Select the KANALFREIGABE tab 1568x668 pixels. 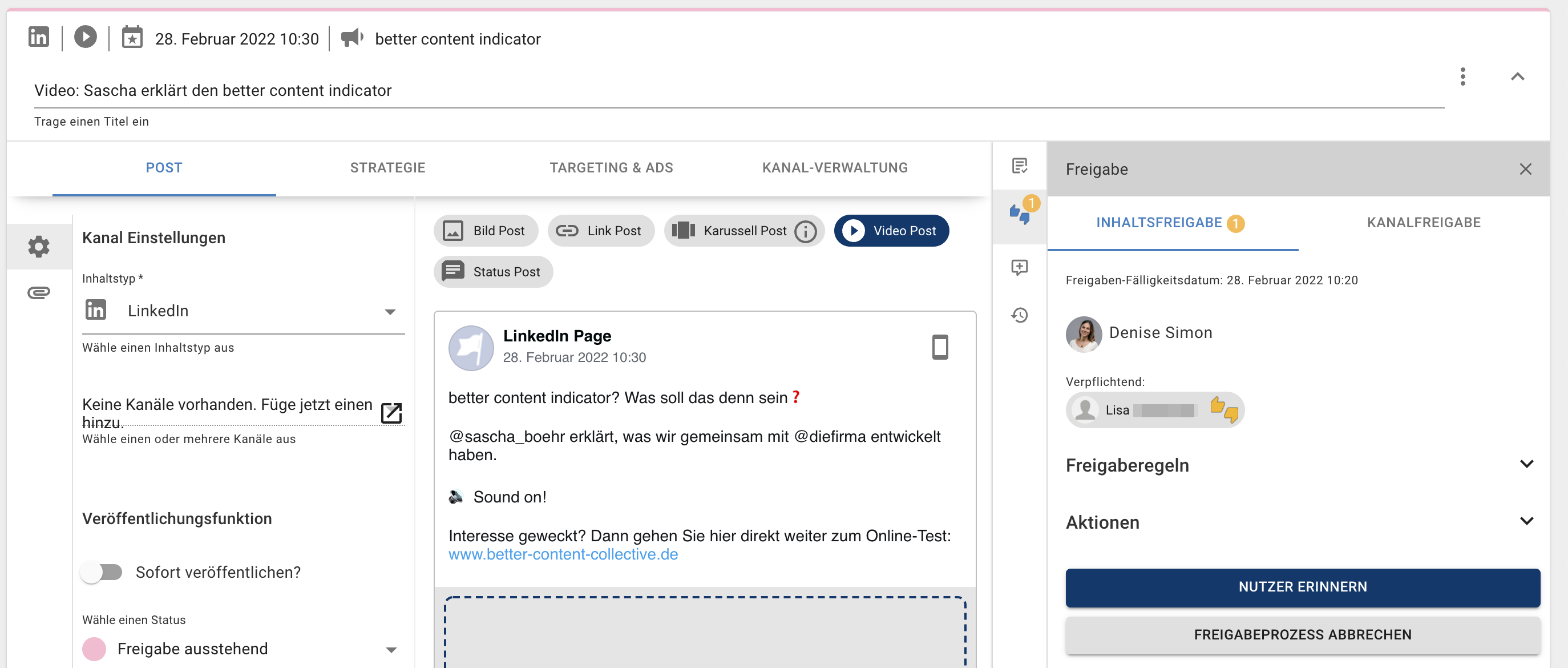(1424, 223)
